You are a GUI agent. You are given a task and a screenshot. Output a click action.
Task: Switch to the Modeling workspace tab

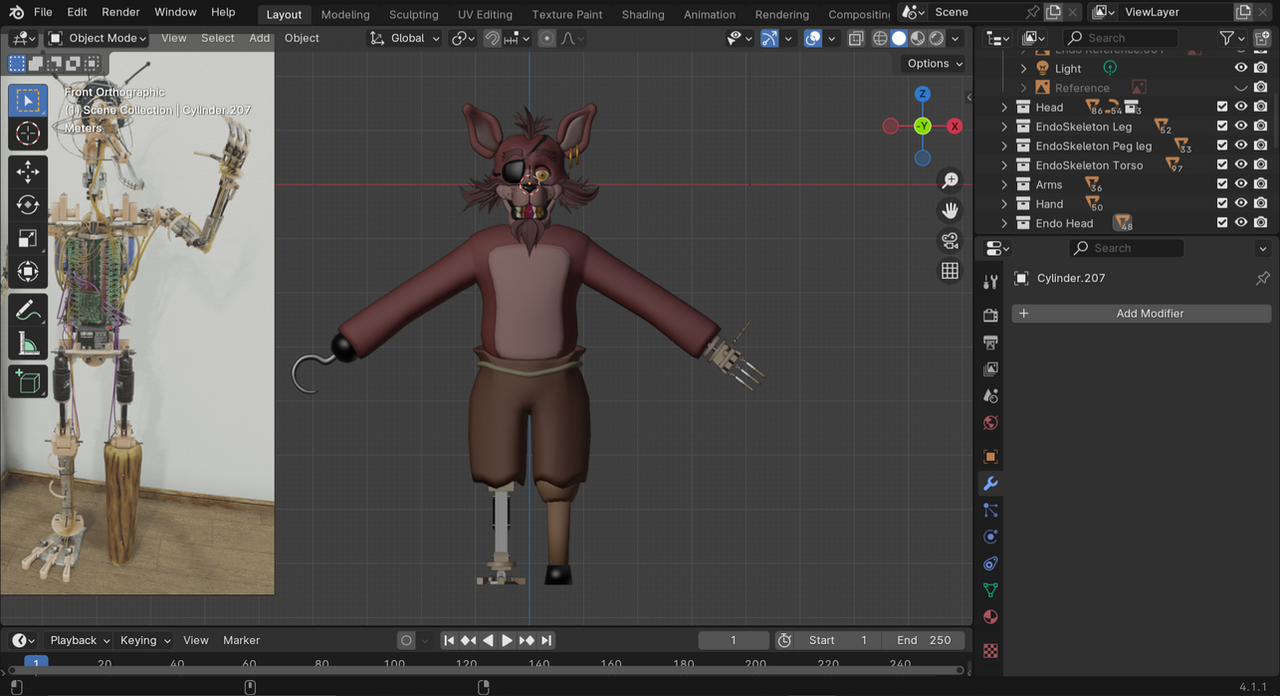coord(345,14)
